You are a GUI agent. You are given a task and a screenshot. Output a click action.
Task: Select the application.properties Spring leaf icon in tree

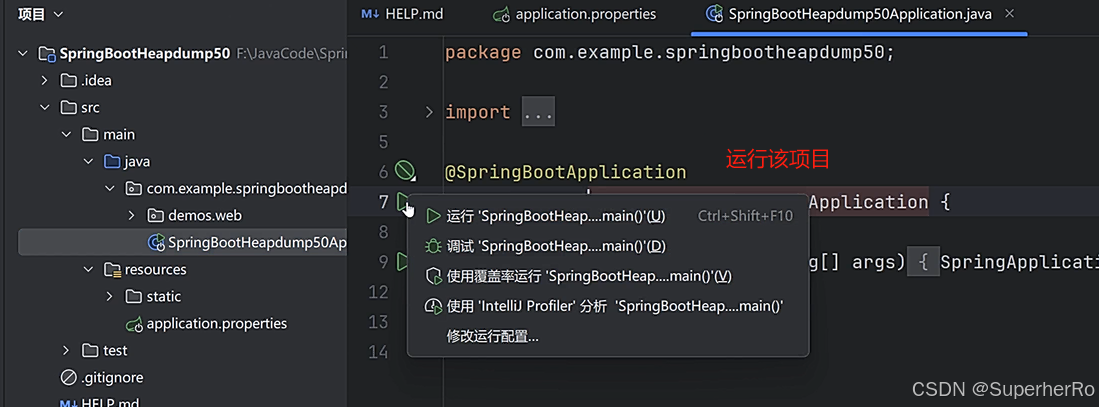coord(134,324)
